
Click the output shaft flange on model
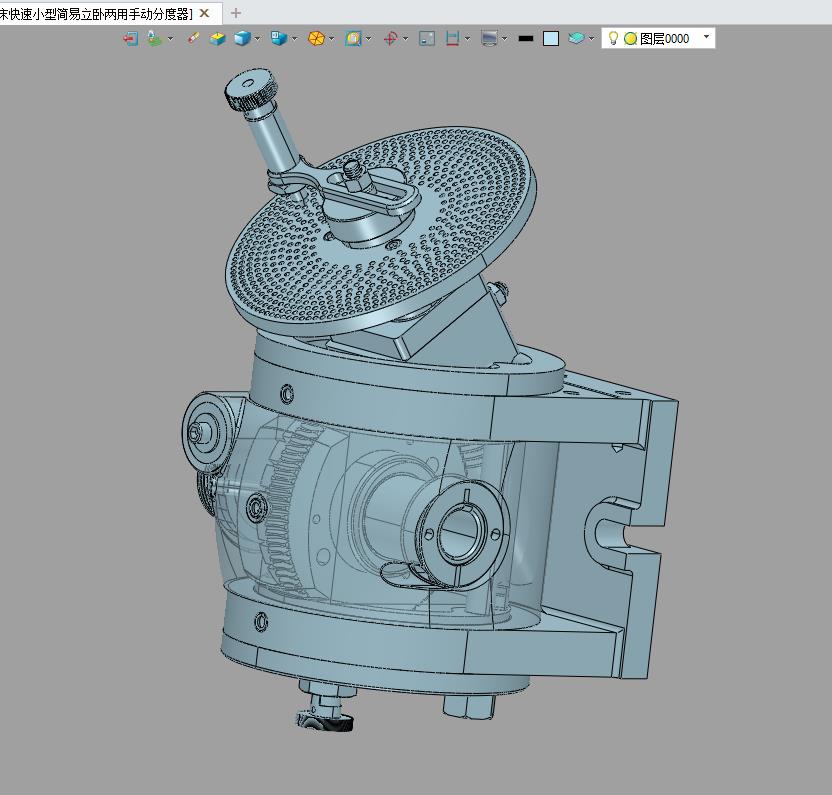tap(462, 533)
